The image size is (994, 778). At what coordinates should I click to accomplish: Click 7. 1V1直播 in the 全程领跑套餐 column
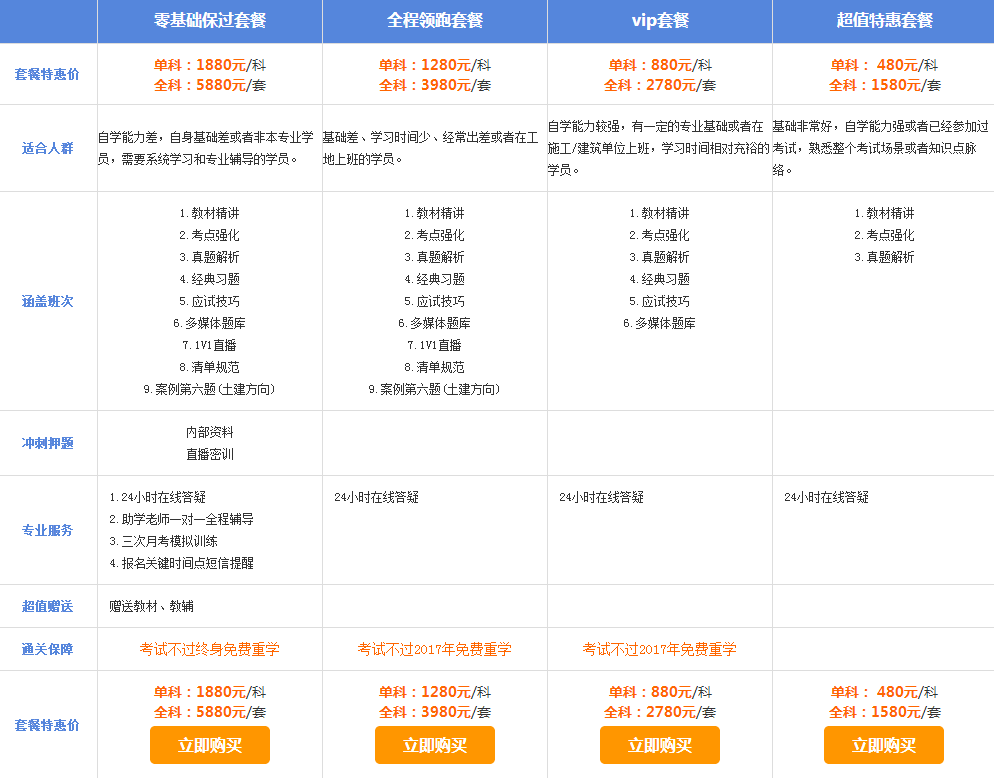point(435,345)
